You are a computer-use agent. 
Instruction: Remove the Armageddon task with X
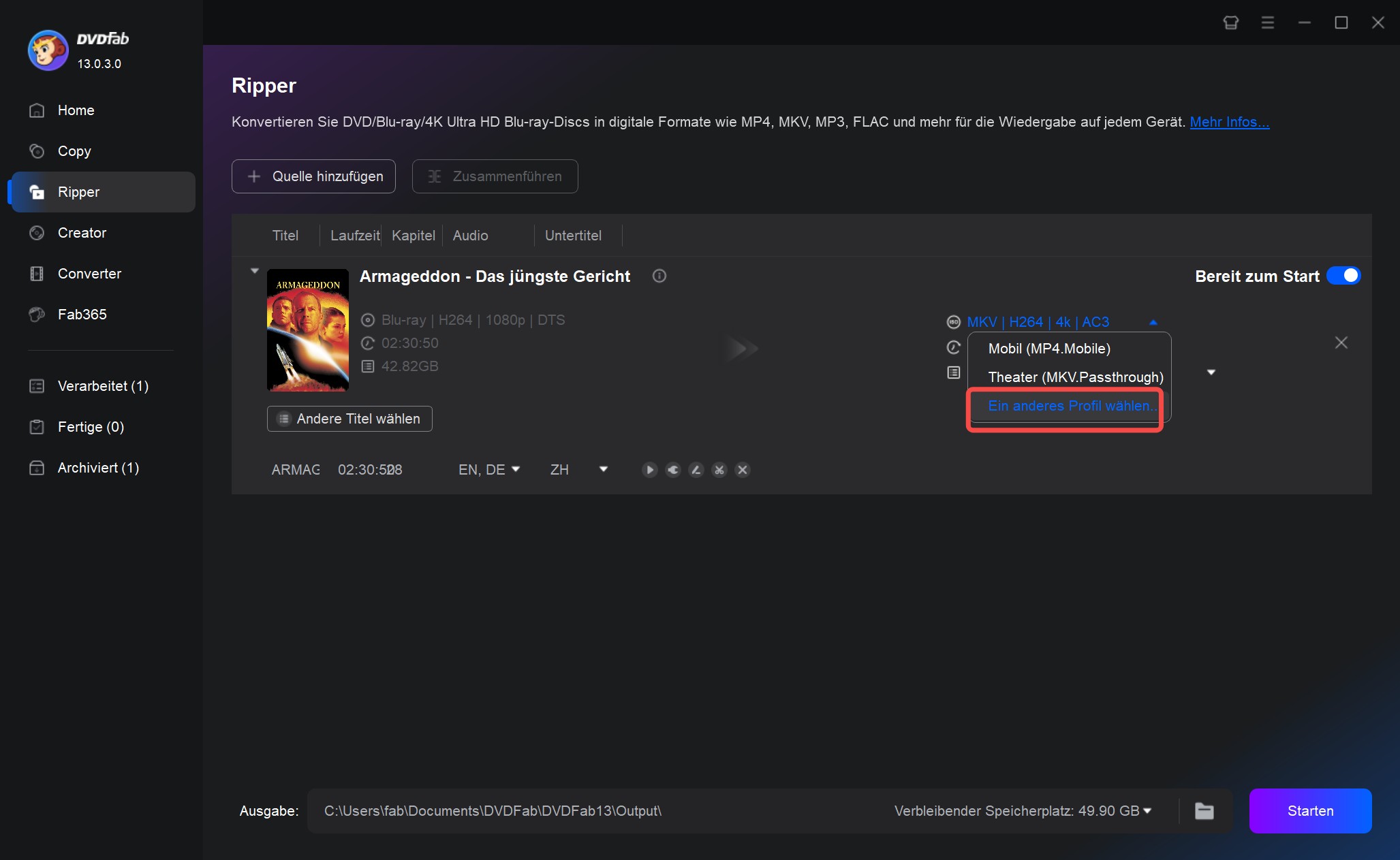[x=1341, y=343]
